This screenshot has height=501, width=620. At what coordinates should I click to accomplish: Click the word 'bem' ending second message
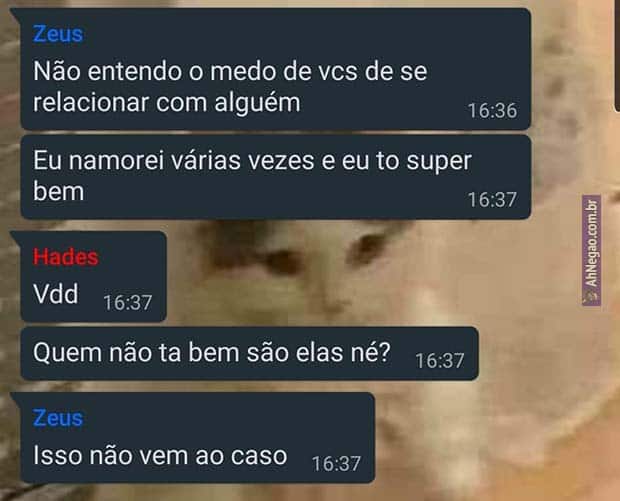pos(59,192)
